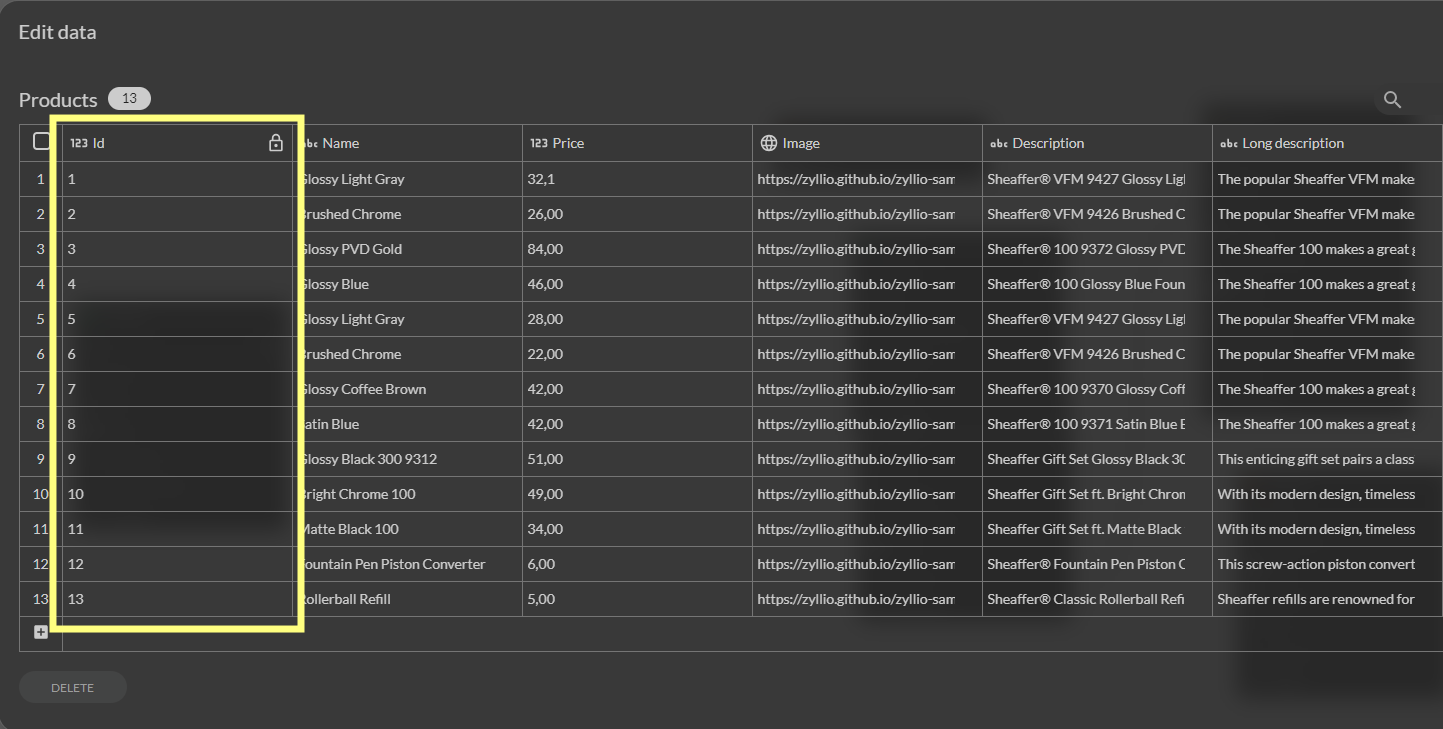
Task: Click the lock icon in Id column header
Action: pyautogui.click(x=276, y=143)
